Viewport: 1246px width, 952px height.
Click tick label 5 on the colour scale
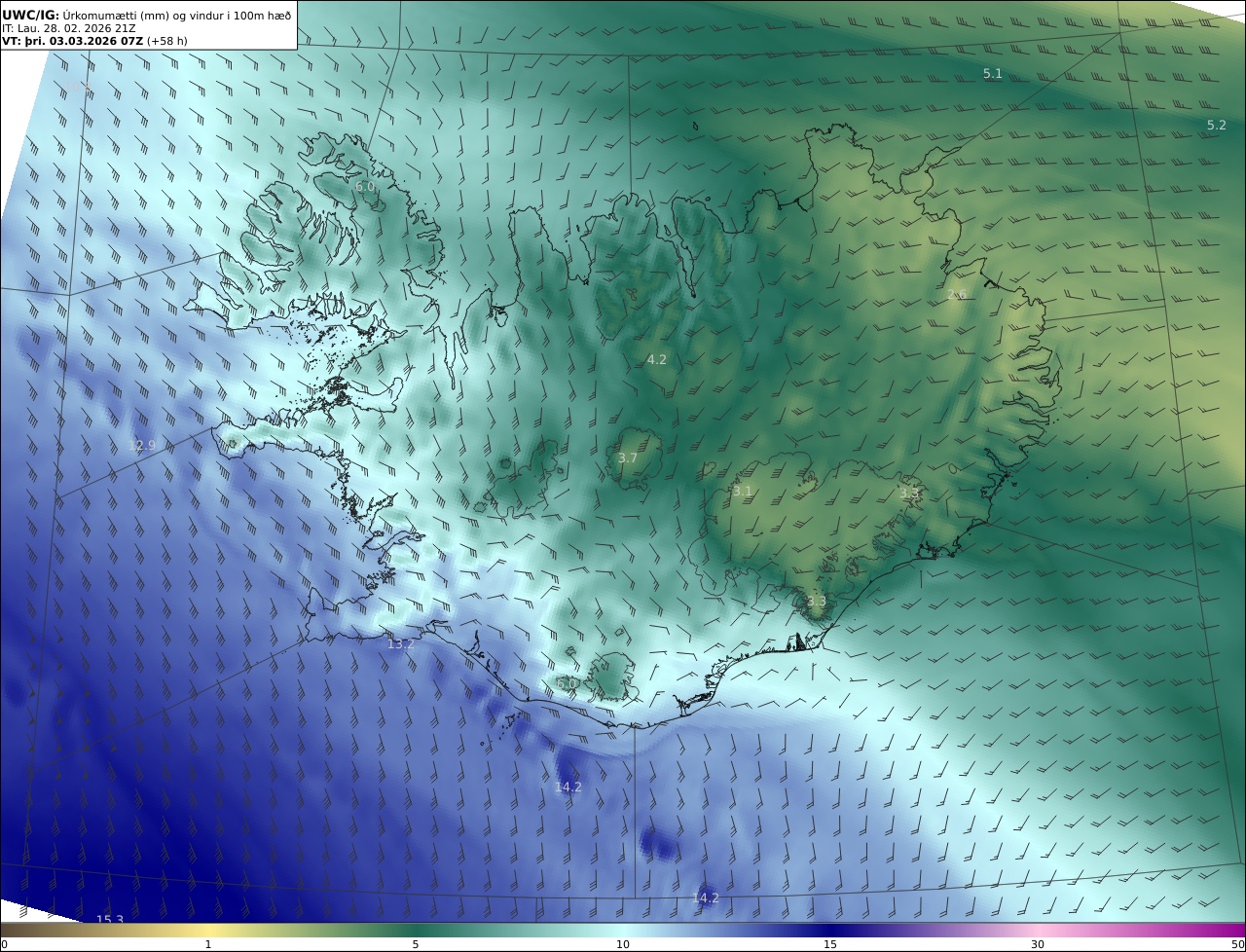pyautogui.click(x=416, y=944)
